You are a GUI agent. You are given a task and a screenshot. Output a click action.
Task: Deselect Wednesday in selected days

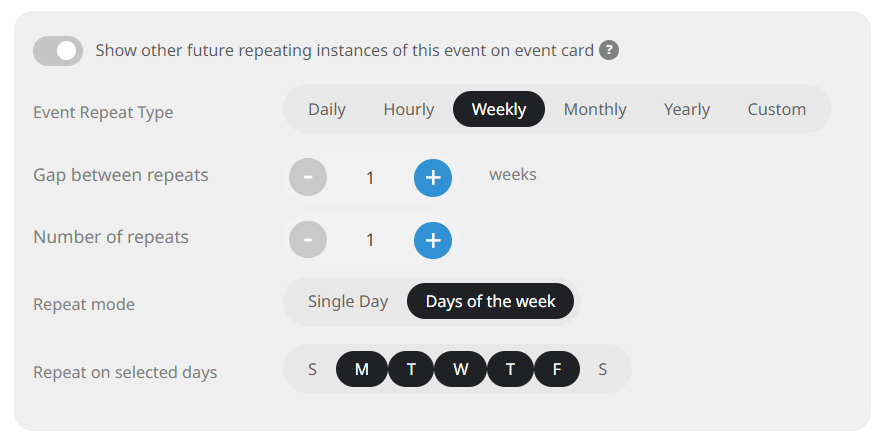point(460,369)
